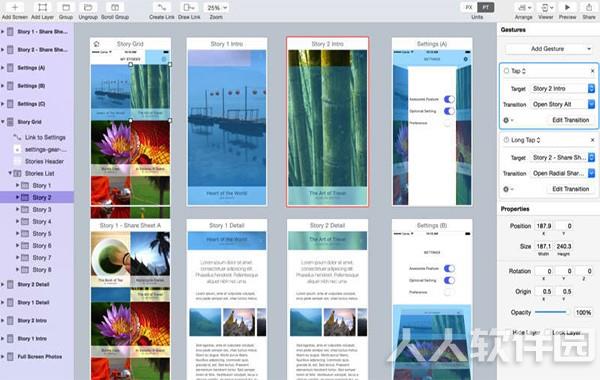Image resolution: width=600 pixels, height=380 pixels.
Task: Click the Ungroup toolbar icon
Action: click(88, 7)
